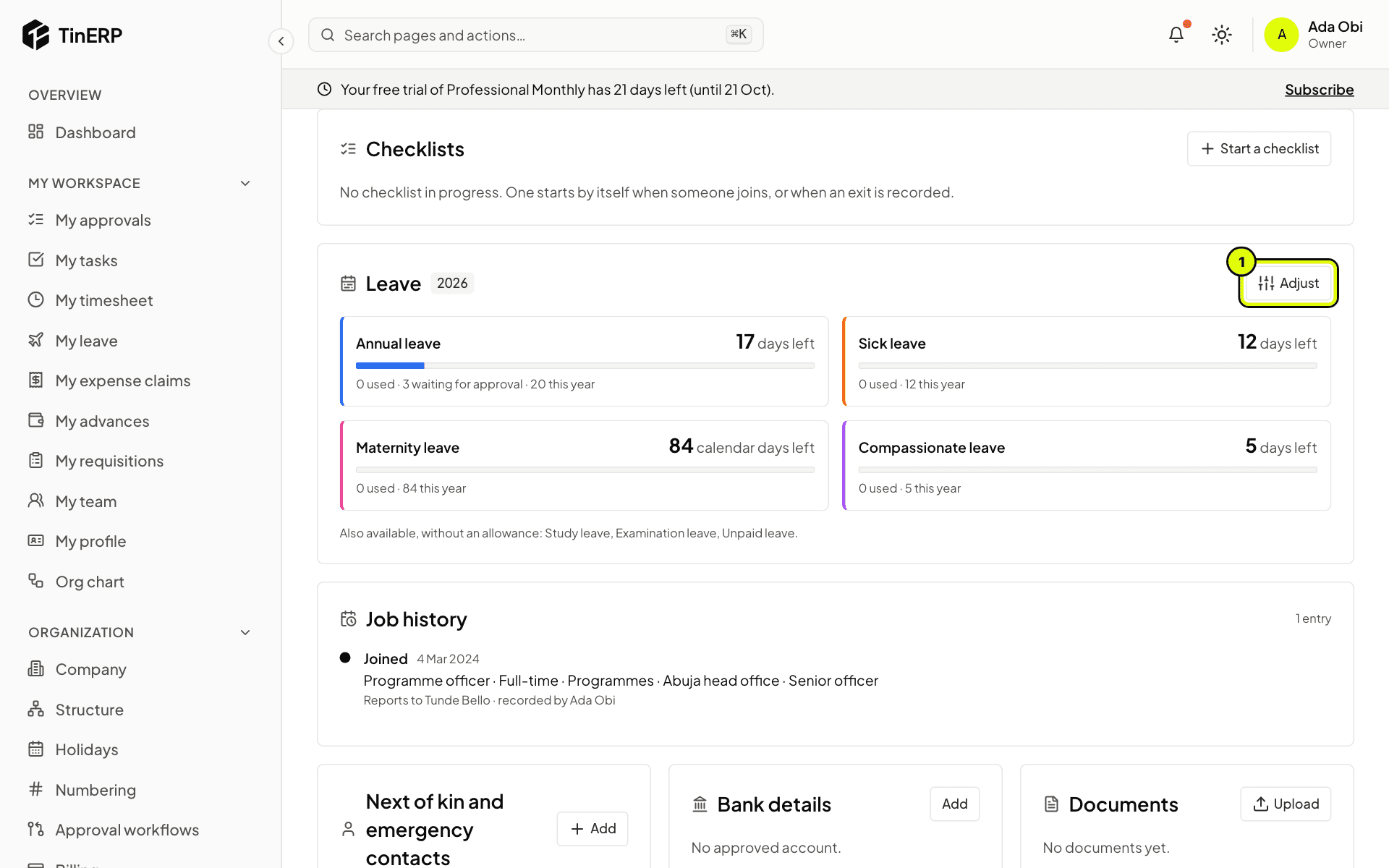Click the Holidays calendar icon

(36, 749)
